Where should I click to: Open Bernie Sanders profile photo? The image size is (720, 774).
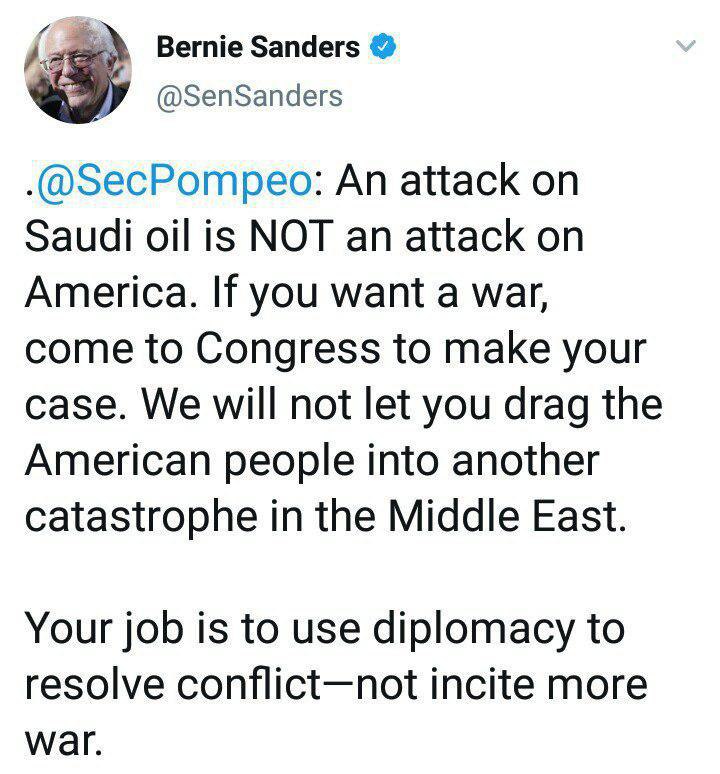point(78,69)
